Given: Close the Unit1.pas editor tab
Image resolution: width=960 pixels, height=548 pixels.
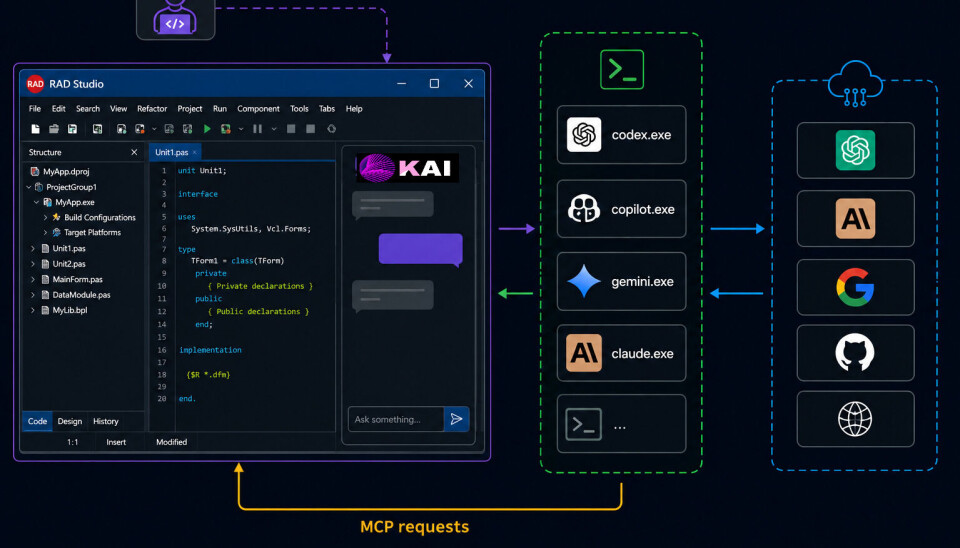Looking at the screenshot, I should (x=195, y=152).
